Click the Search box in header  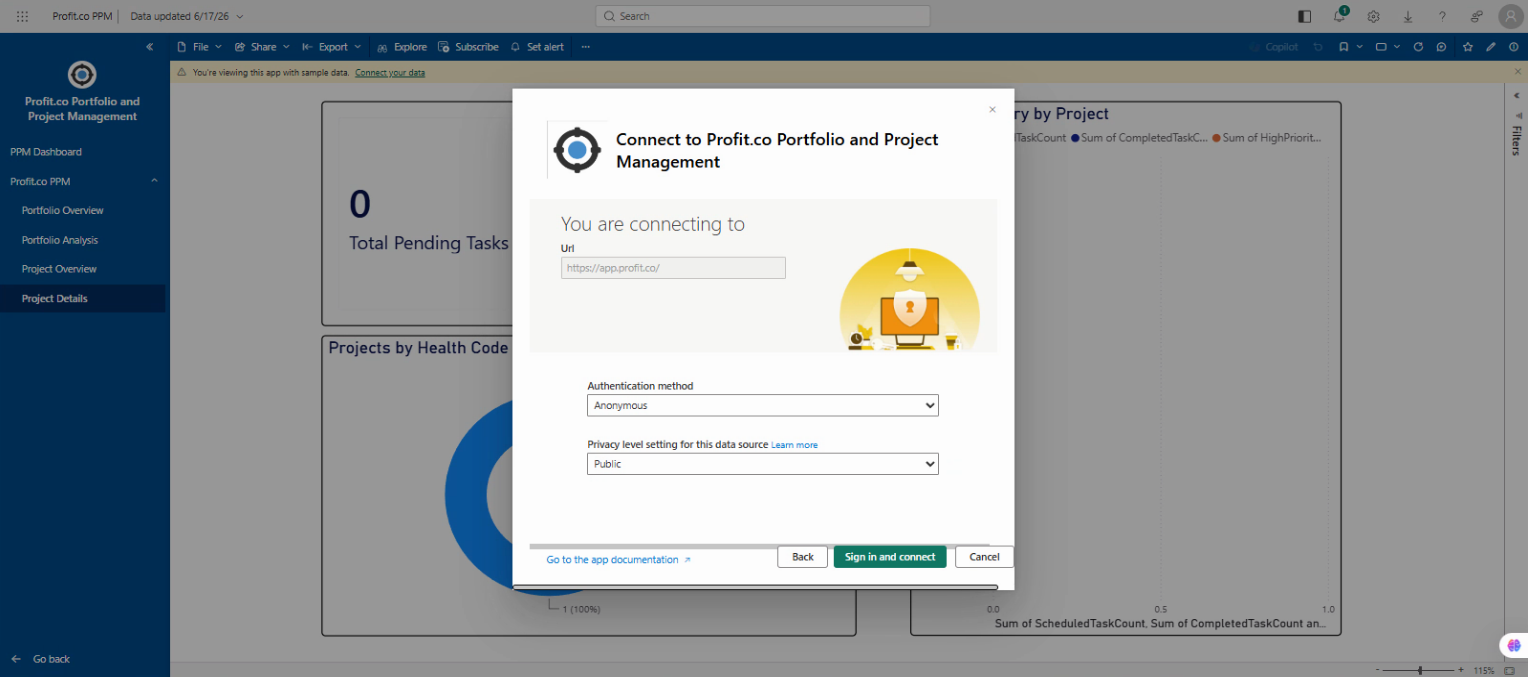coord(763,16)
